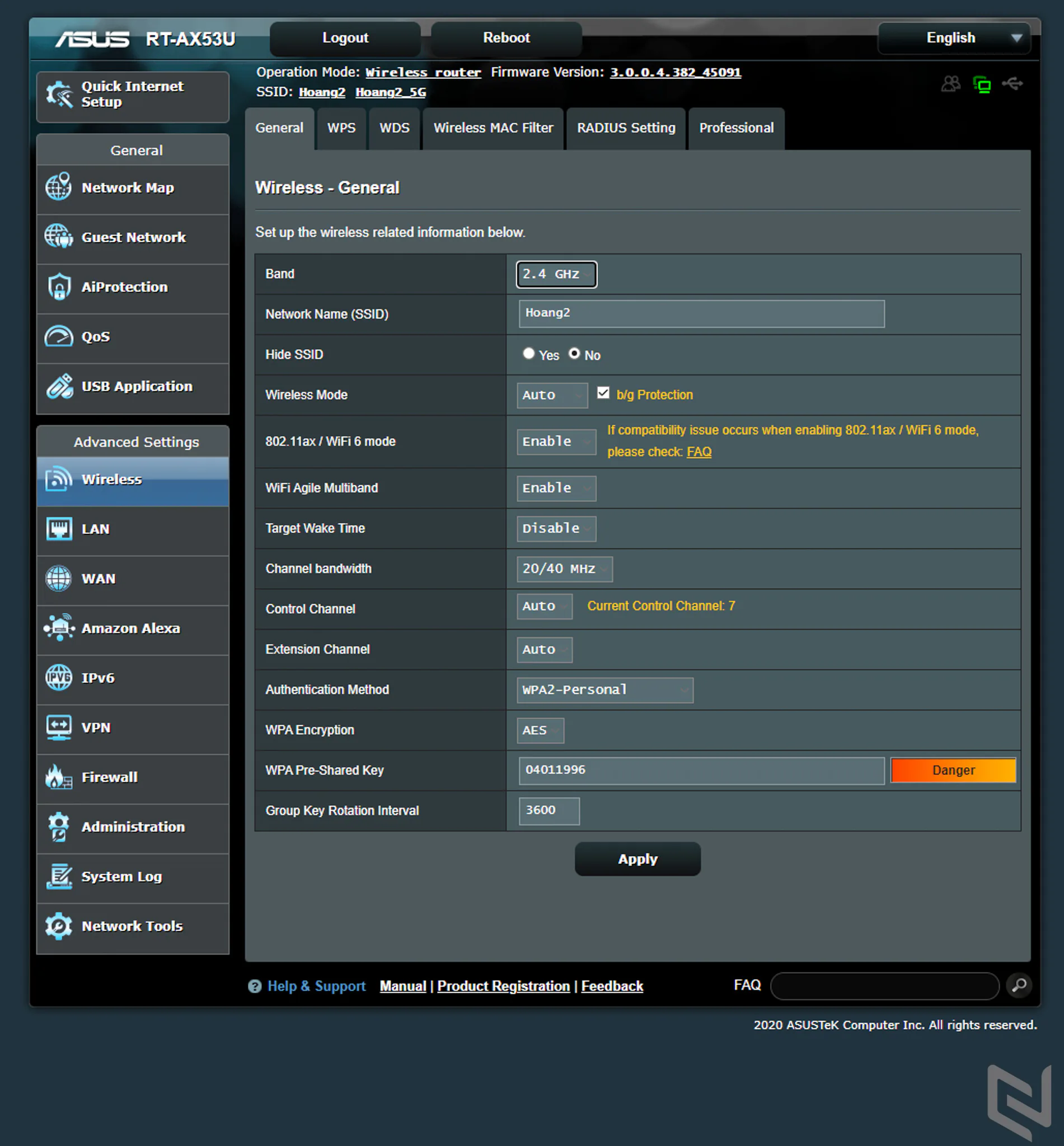Click the USB Application icon

(x=59, y=386)
